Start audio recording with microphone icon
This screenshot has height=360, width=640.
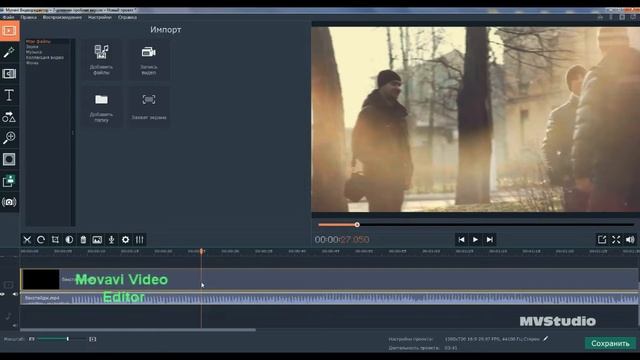tap(111, 240)
